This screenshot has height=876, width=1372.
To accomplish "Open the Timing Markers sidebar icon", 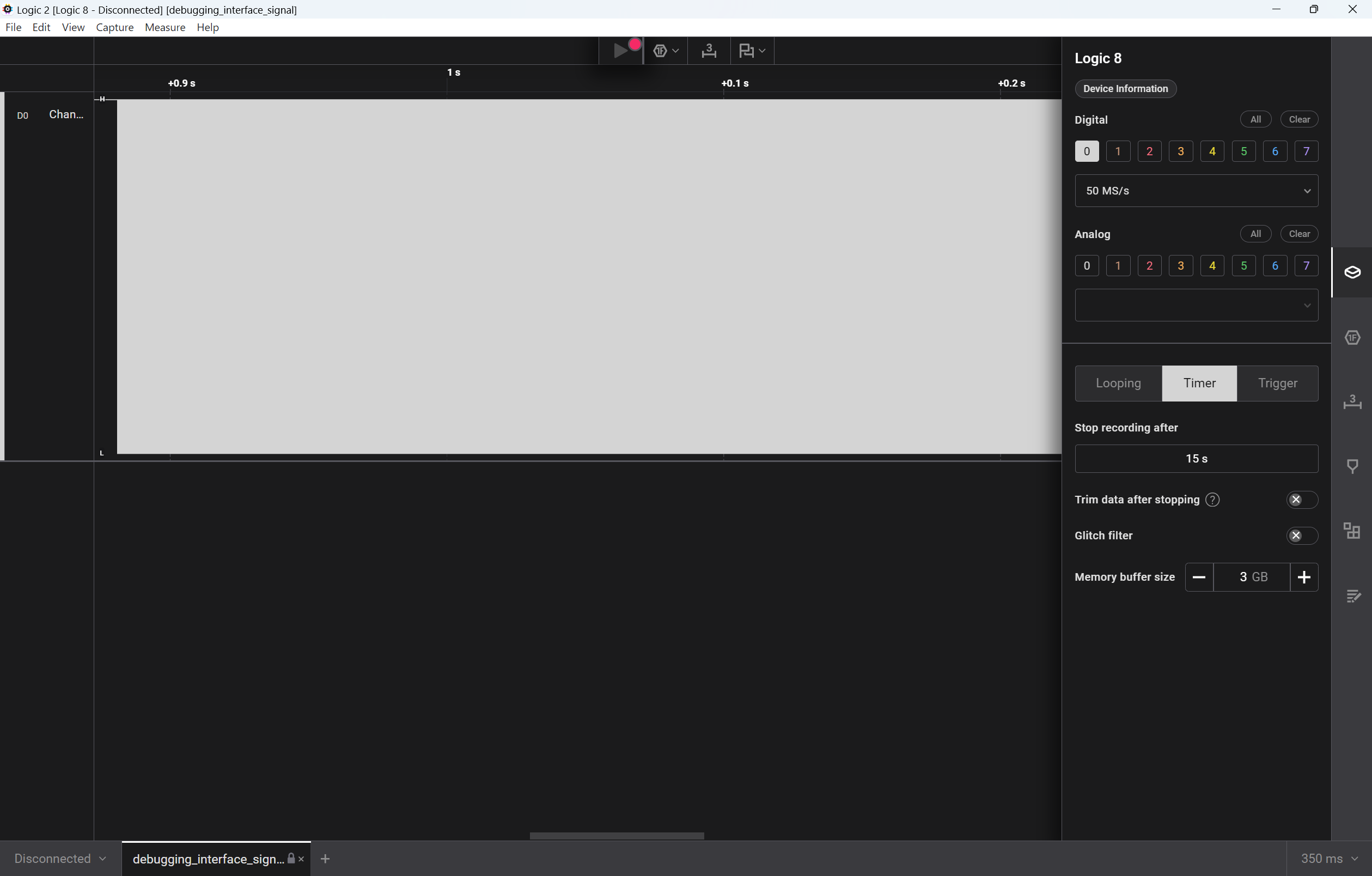I will [x=1351, y=402].
